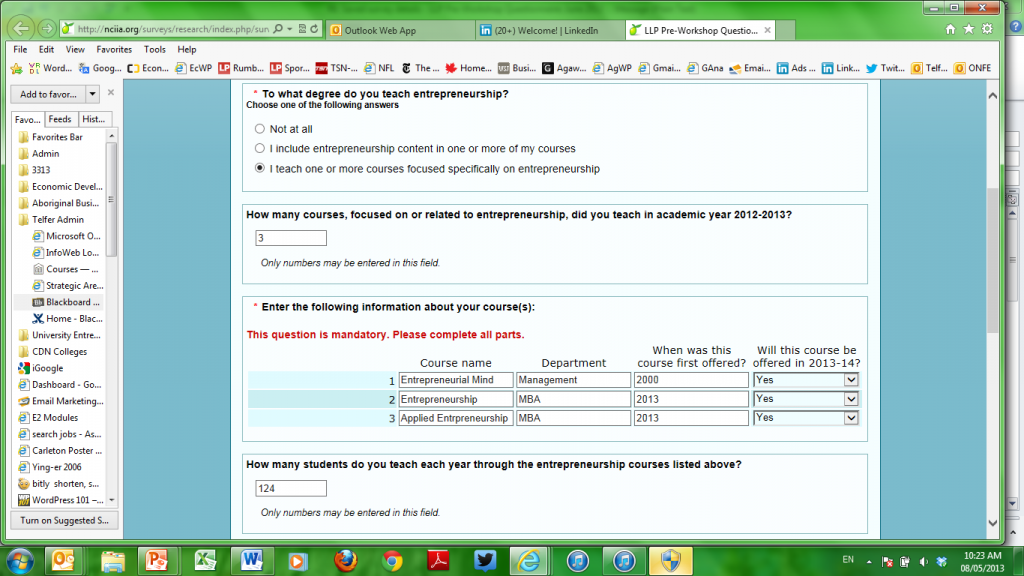Open Google Chrome from the taskbar
Screen dimensions: 1024x576
392,559
